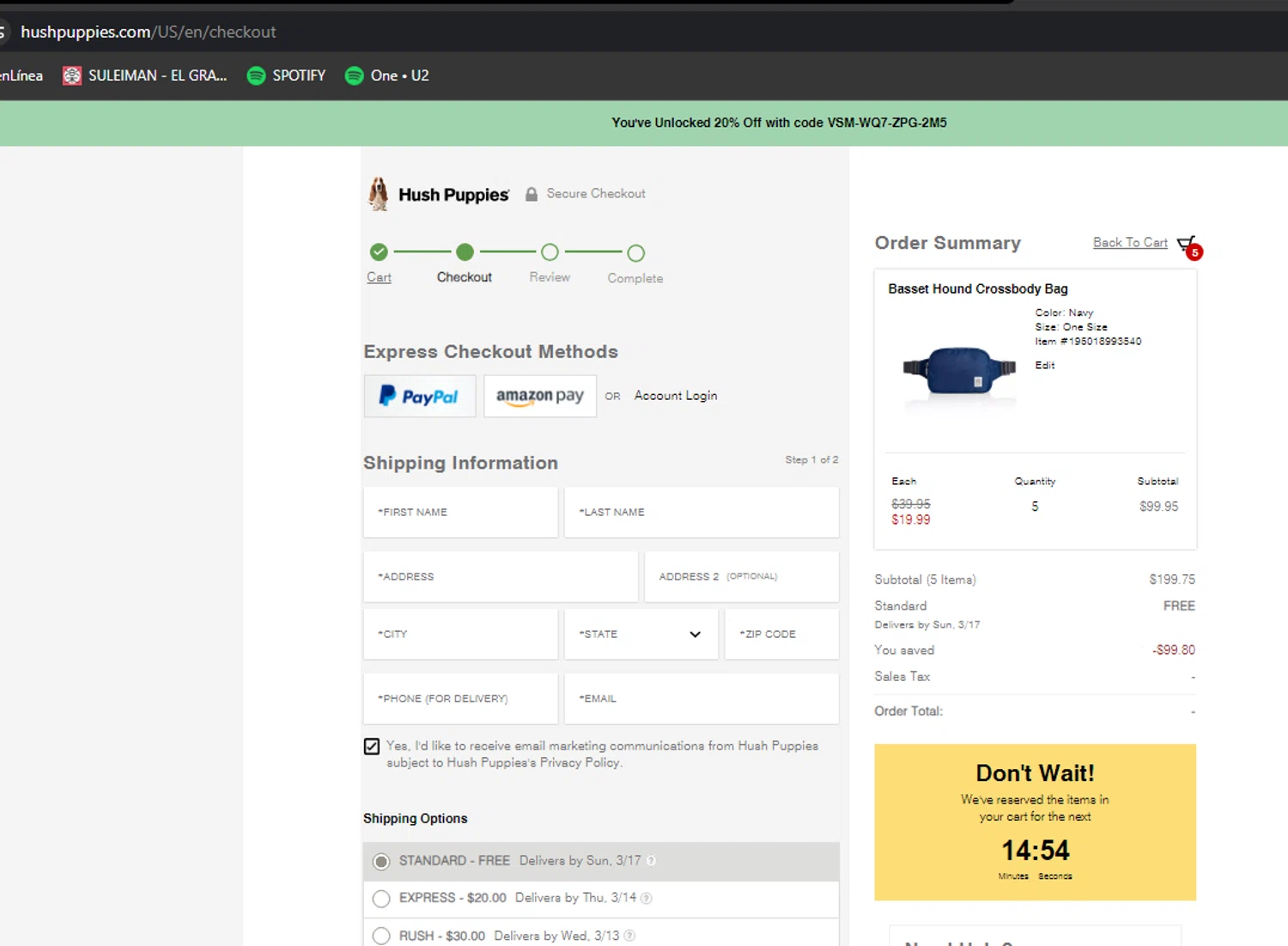The width and height of the screenshot is (1288, 946).
Task: Click the Last Name field
Action: pyautogui.click(x=702, y=512)
